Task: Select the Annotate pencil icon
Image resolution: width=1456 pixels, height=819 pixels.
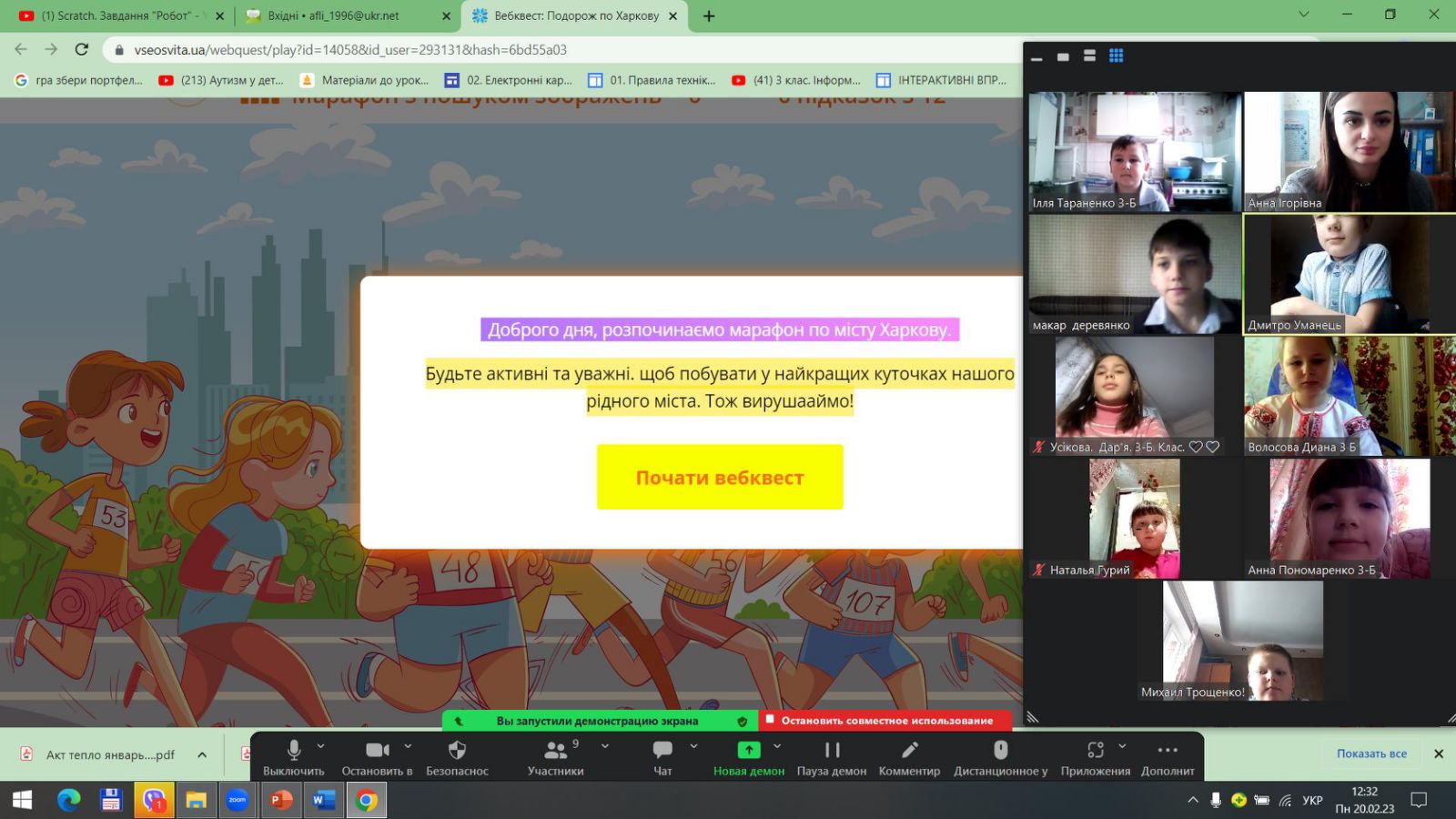Action: 909,750
